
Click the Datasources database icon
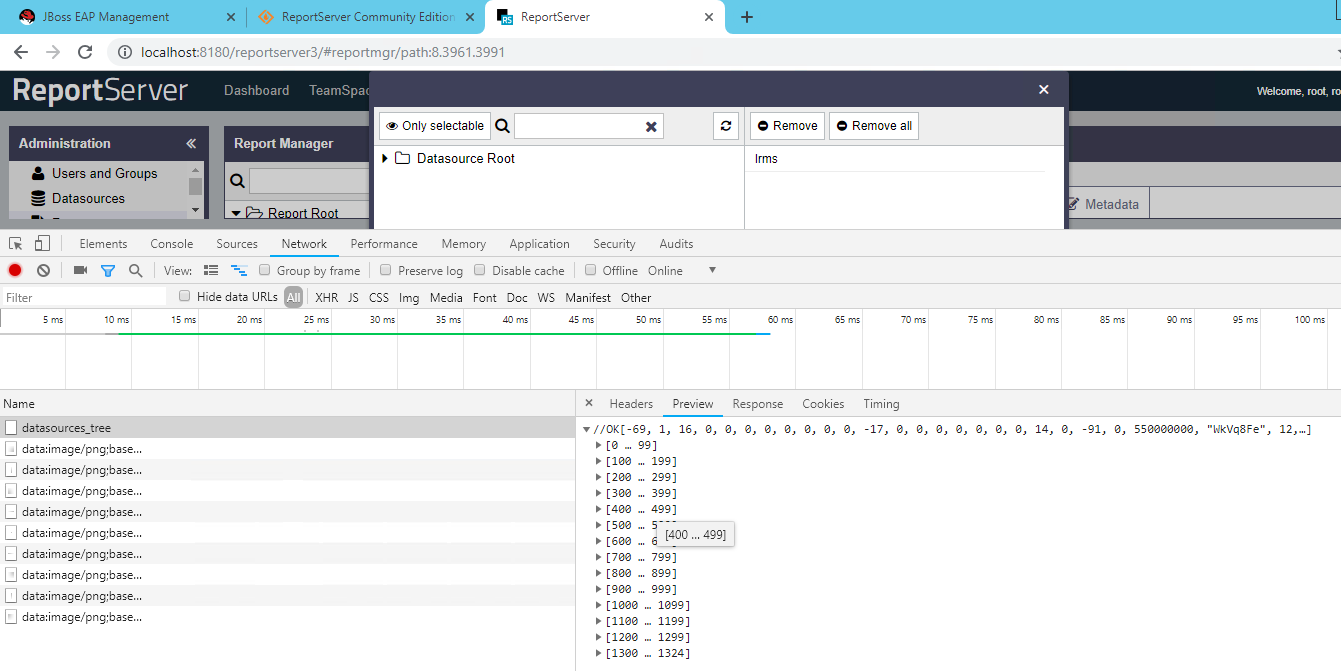tap(39, 198)
